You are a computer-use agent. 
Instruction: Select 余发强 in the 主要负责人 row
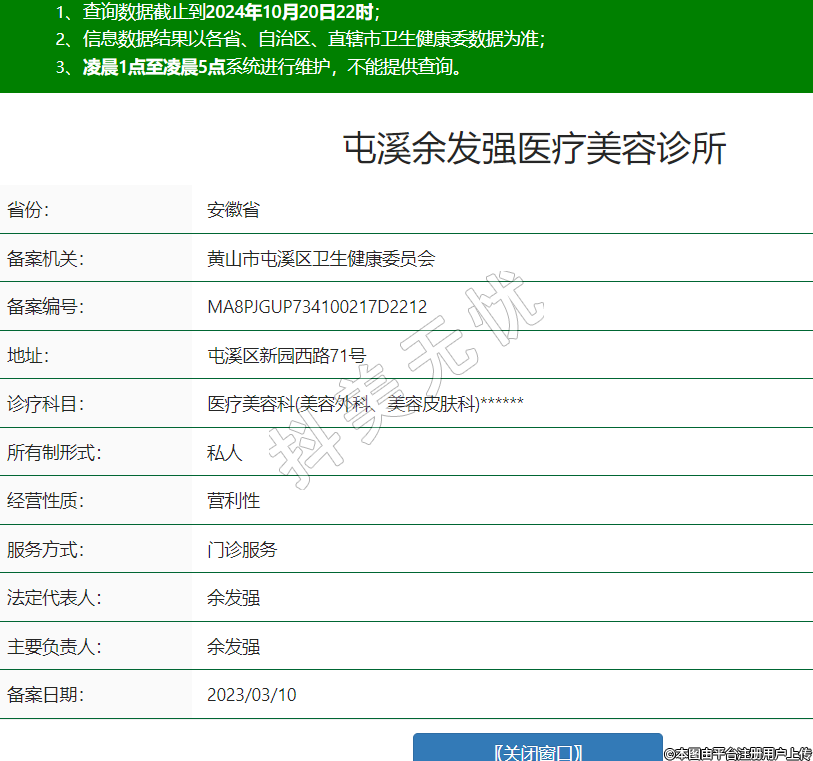tap(233, 646)
